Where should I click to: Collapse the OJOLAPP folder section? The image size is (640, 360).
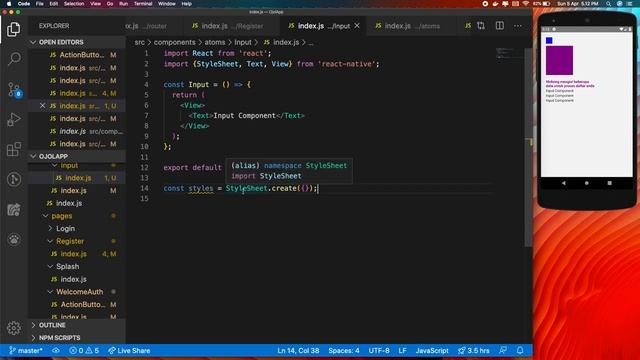pos(77,156)
